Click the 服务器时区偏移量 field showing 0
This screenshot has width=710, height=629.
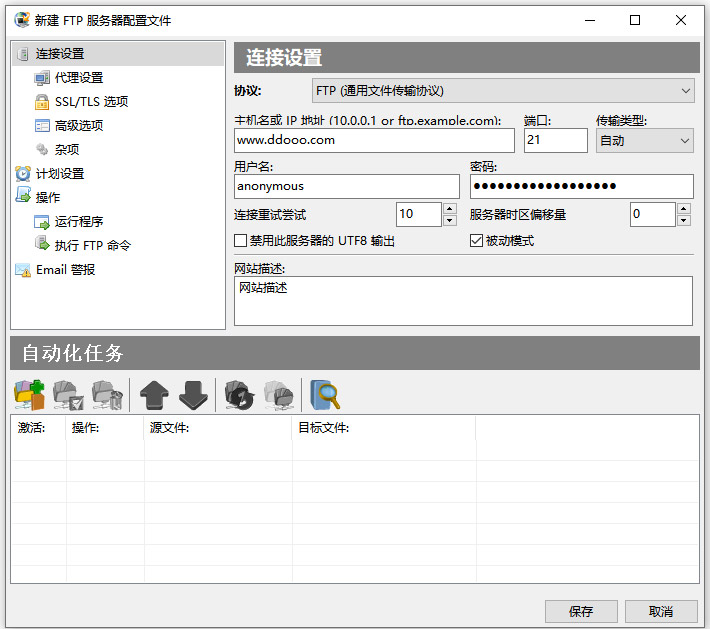(x=653, y=214)
